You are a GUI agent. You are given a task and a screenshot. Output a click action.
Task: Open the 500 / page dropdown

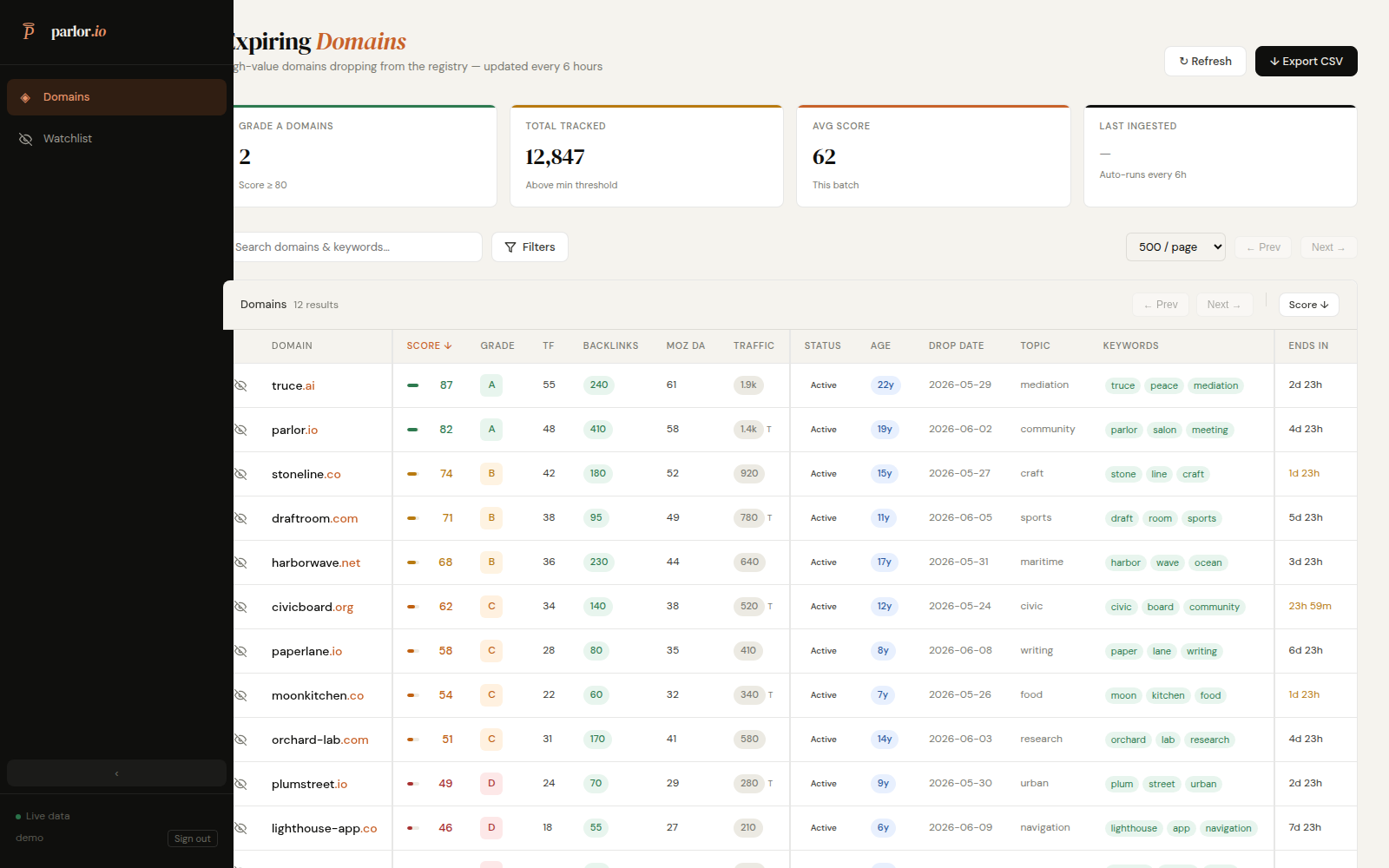[1175, 247]
